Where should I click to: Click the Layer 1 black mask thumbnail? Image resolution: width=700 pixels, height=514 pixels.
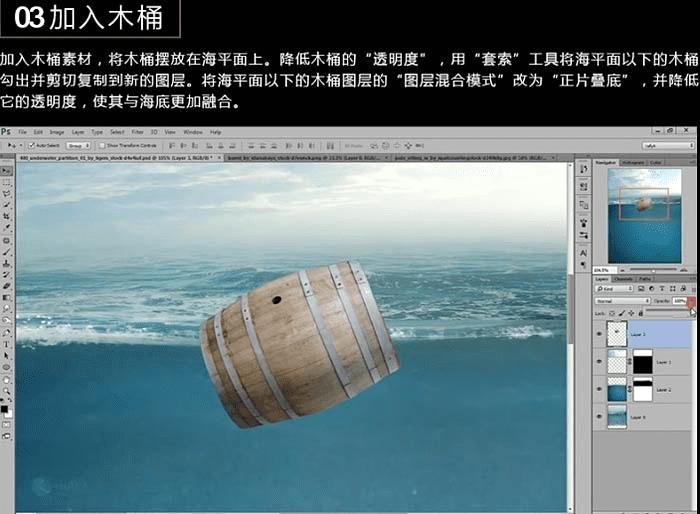(643, 362)
